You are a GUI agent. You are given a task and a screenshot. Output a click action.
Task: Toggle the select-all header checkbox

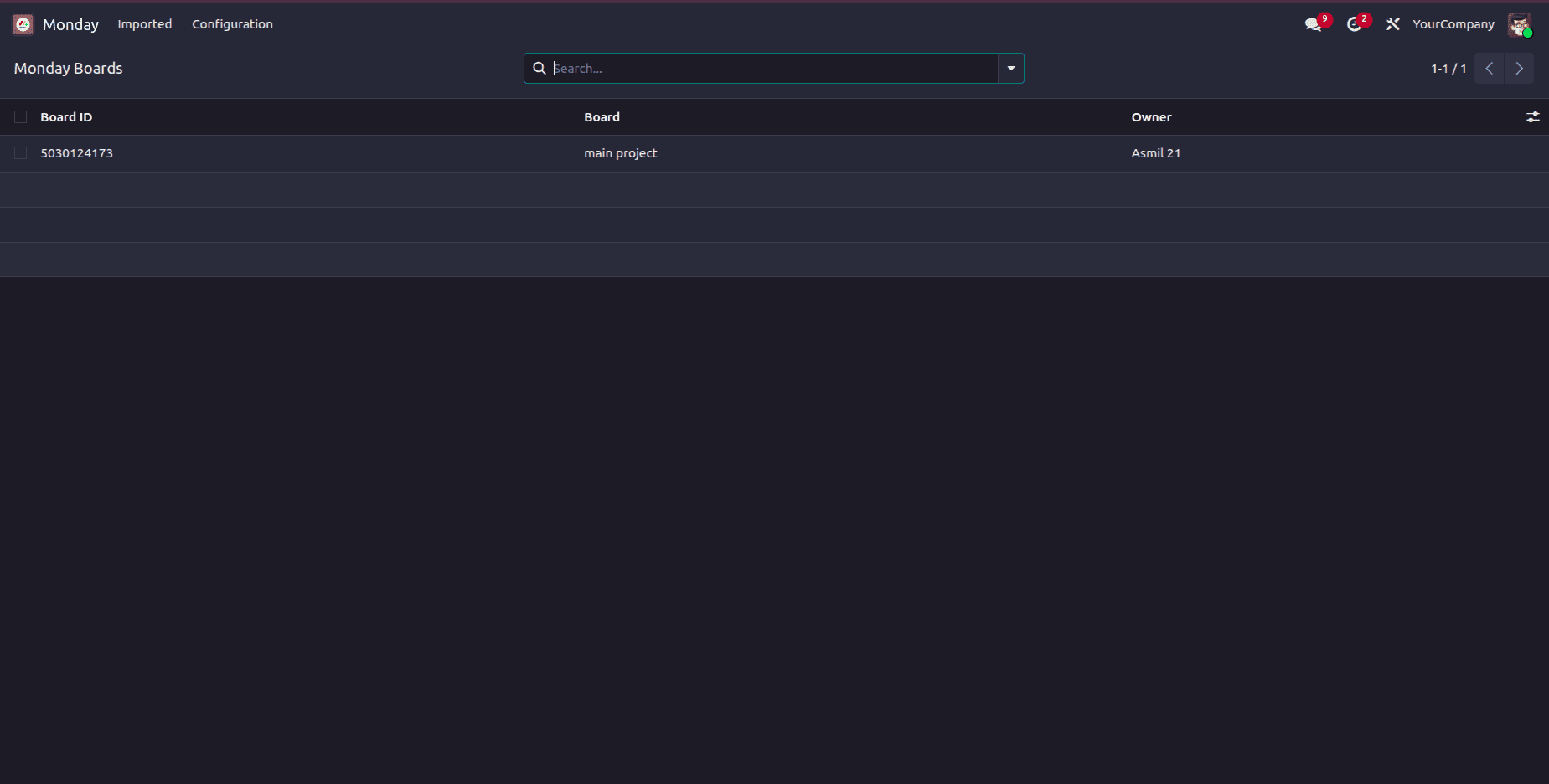pyautogui.click(x=21, y=117)
